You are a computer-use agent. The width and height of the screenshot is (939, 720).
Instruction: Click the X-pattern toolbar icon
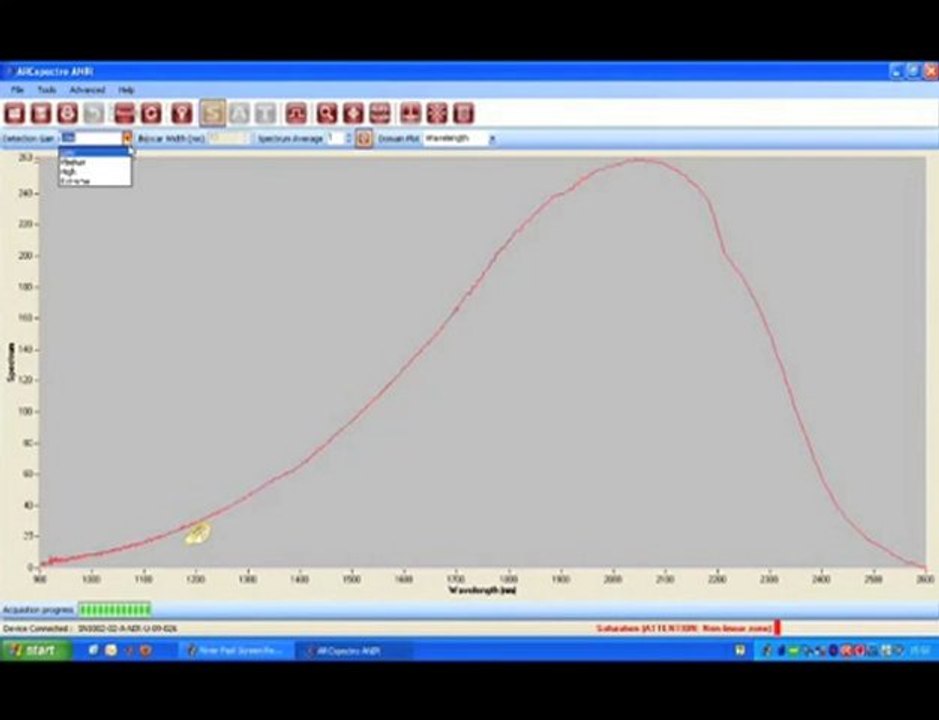coord(437,113)
